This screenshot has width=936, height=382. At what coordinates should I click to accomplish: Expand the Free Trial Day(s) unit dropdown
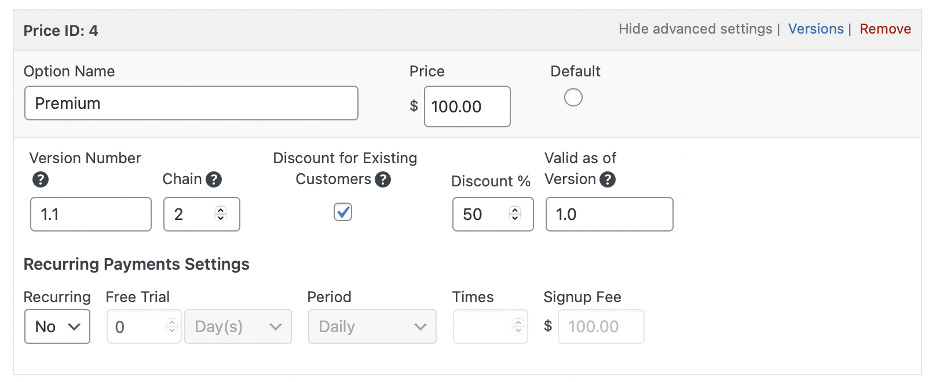click(x=238, y=326)
